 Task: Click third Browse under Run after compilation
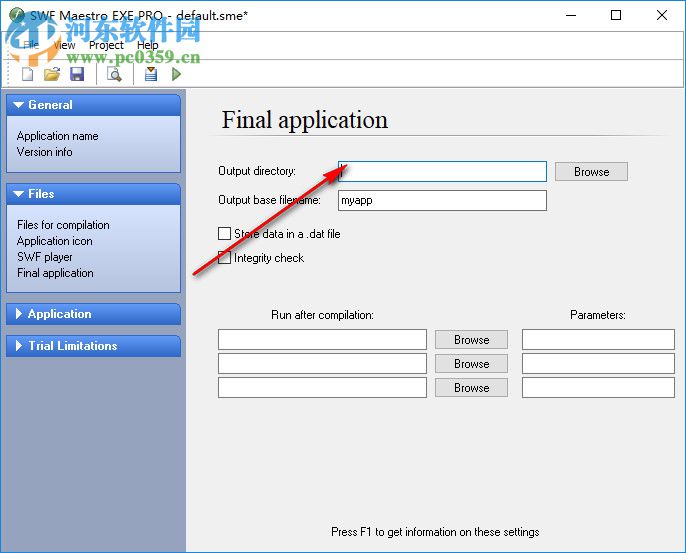(x=472, y=388)
